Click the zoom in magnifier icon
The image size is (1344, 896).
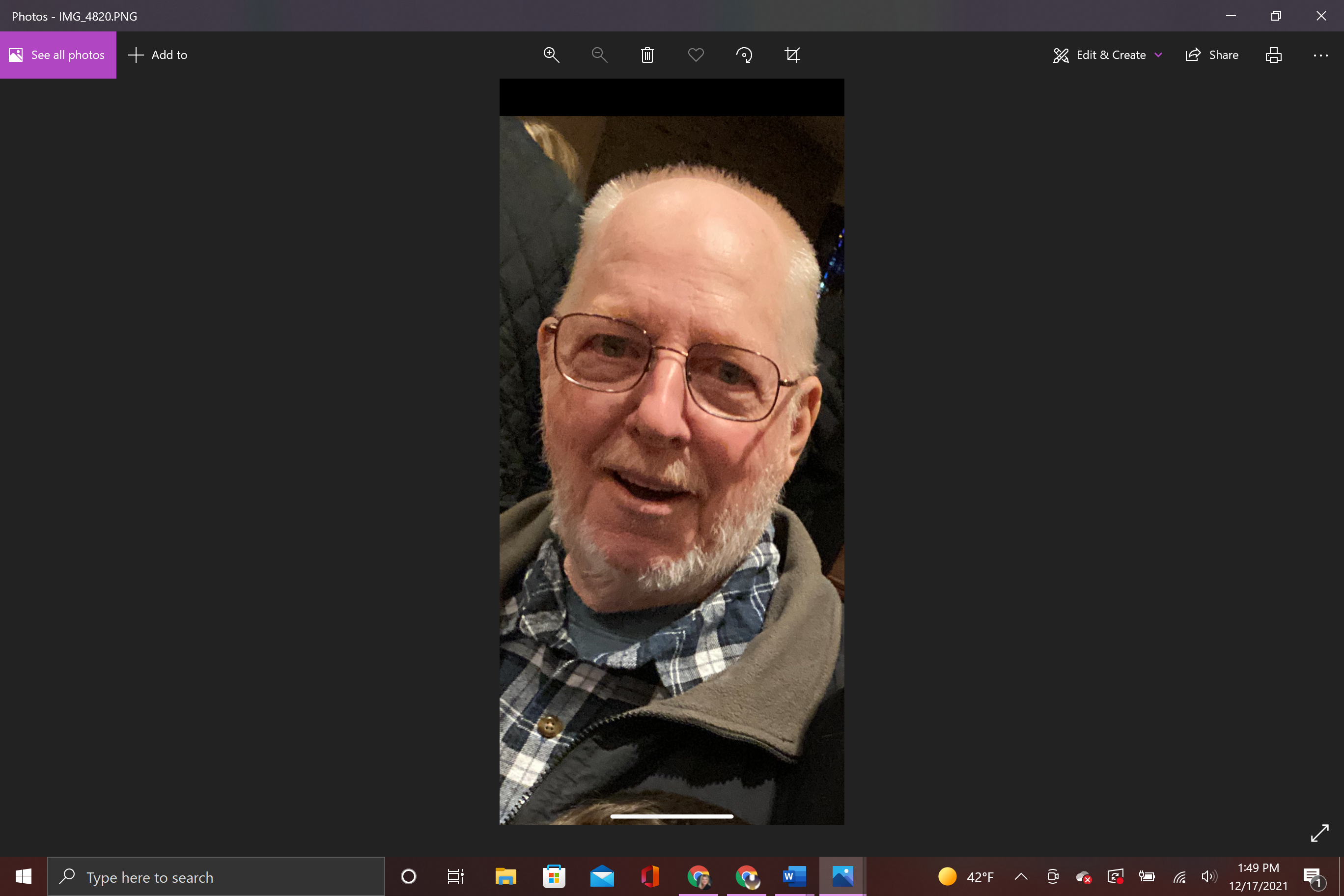(551, 55)
